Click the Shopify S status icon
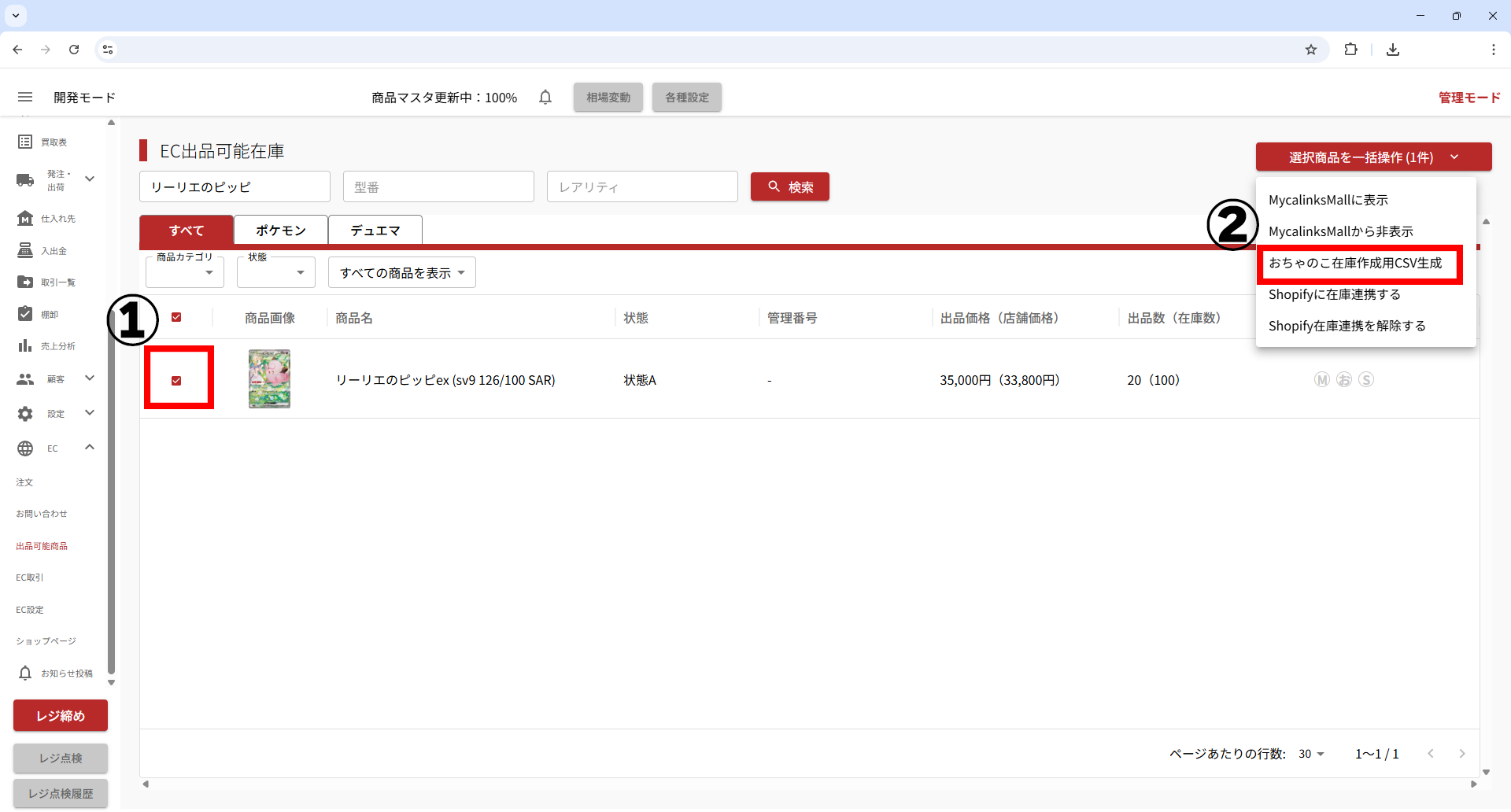This screenshot has height=812, width=1511. point(1366,380)
